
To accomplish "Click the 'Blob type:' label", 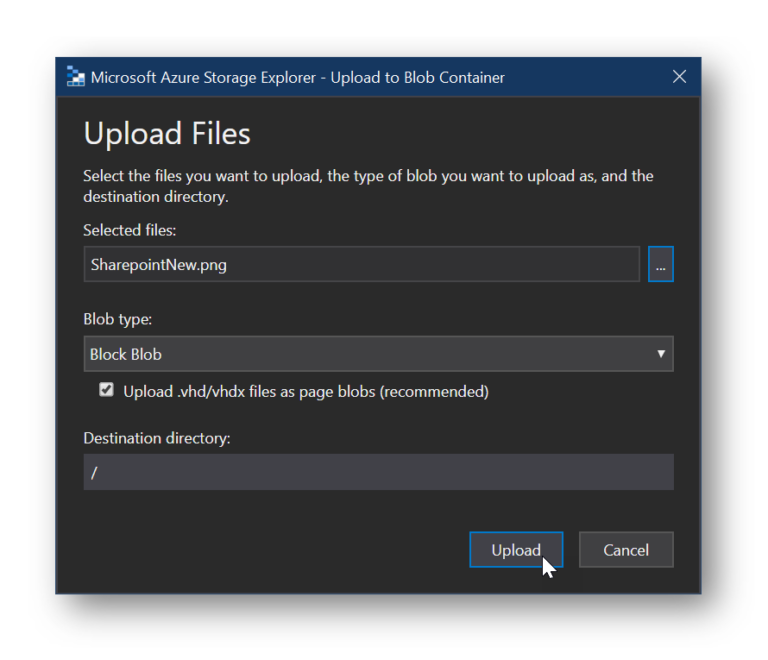I will [118, 319].
